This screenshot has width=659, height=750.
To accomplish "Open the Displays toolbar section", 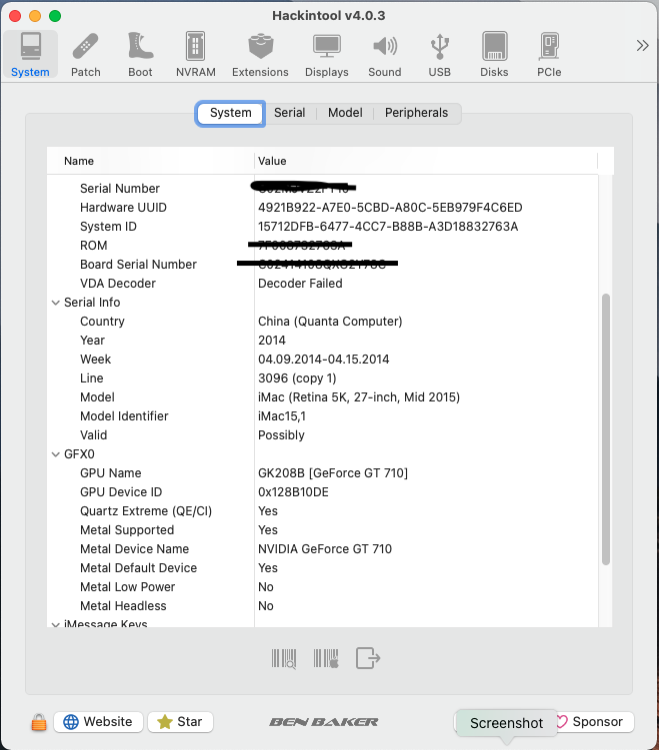I will click(x=327, y=55).
